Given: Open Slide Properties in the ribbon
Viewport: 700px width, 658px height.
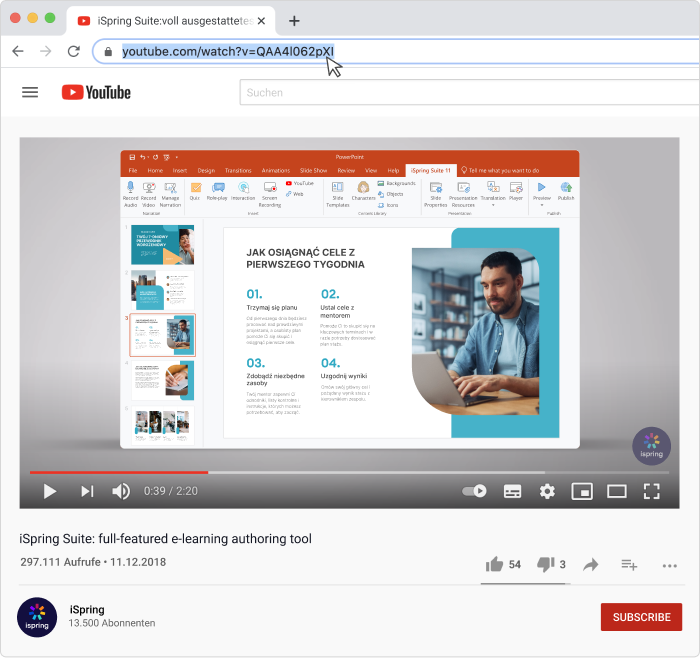Looking at the screenshot, I should [435, 195].
